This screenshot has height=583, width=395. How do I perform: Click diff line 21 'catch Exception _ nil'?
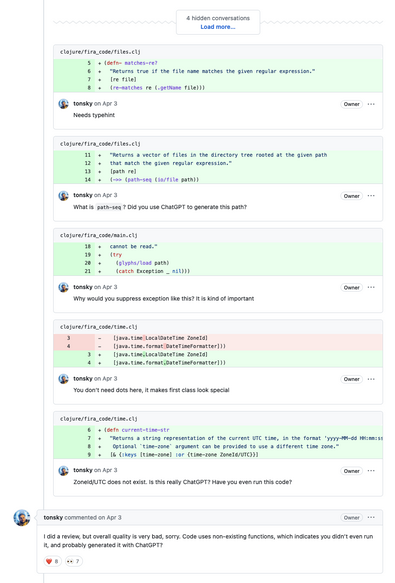tap(218, 271)
